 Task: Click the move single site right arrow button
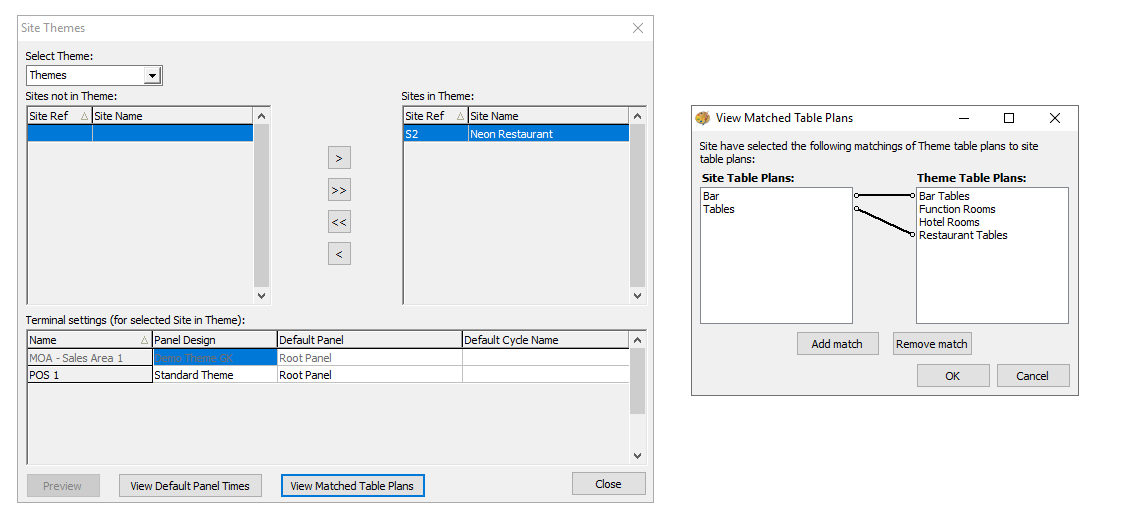point(339,158)
